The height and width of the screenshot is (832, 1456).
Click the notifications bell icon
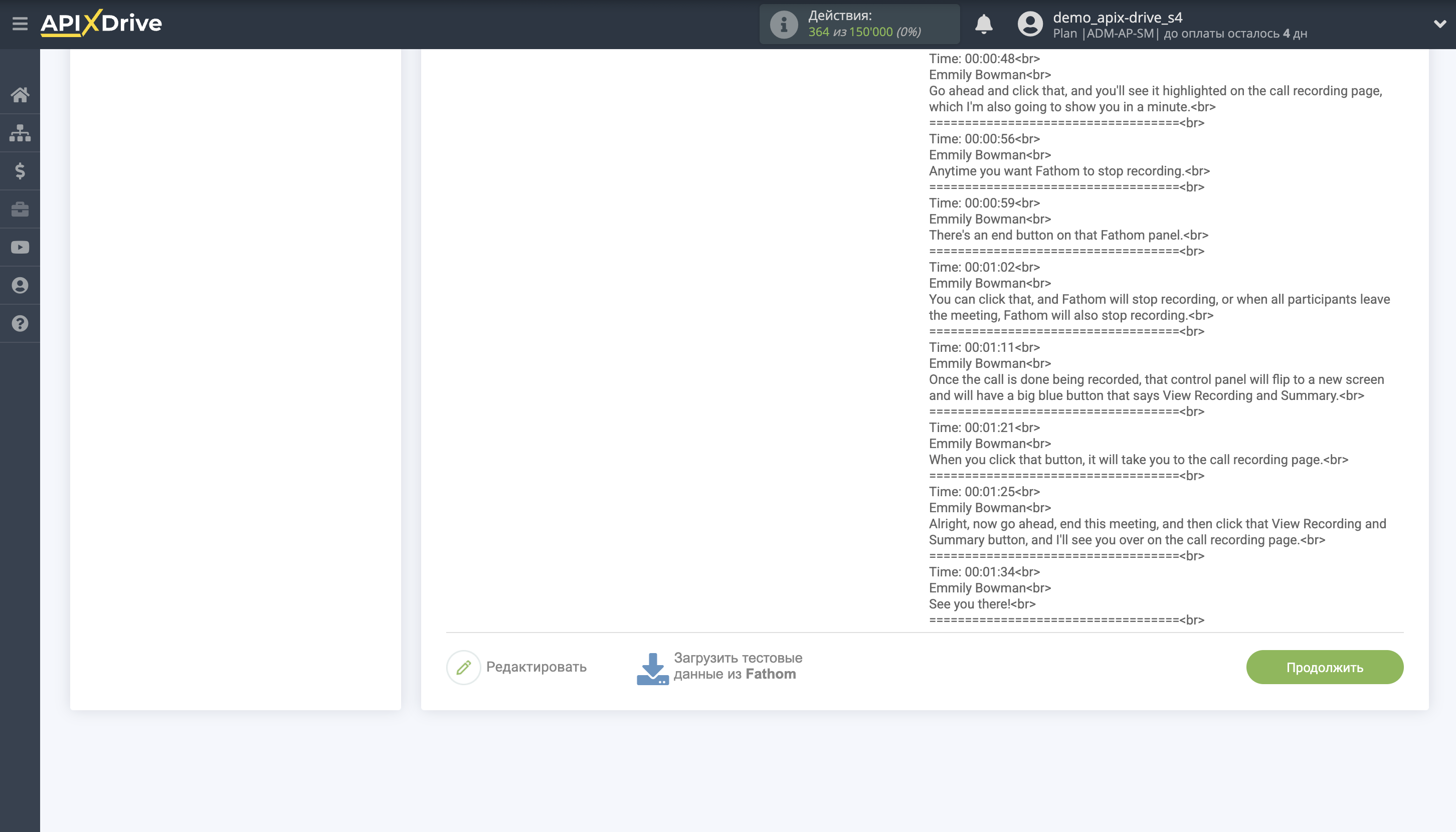(x=983, y=24)
